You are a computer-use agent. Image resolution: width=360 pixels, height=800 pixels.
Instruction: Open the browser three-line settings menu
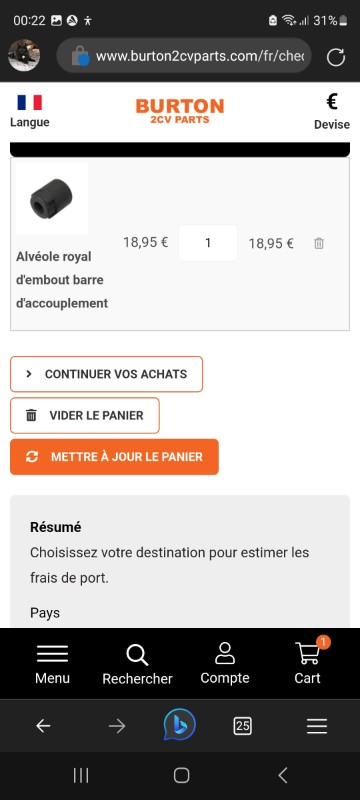317,726
